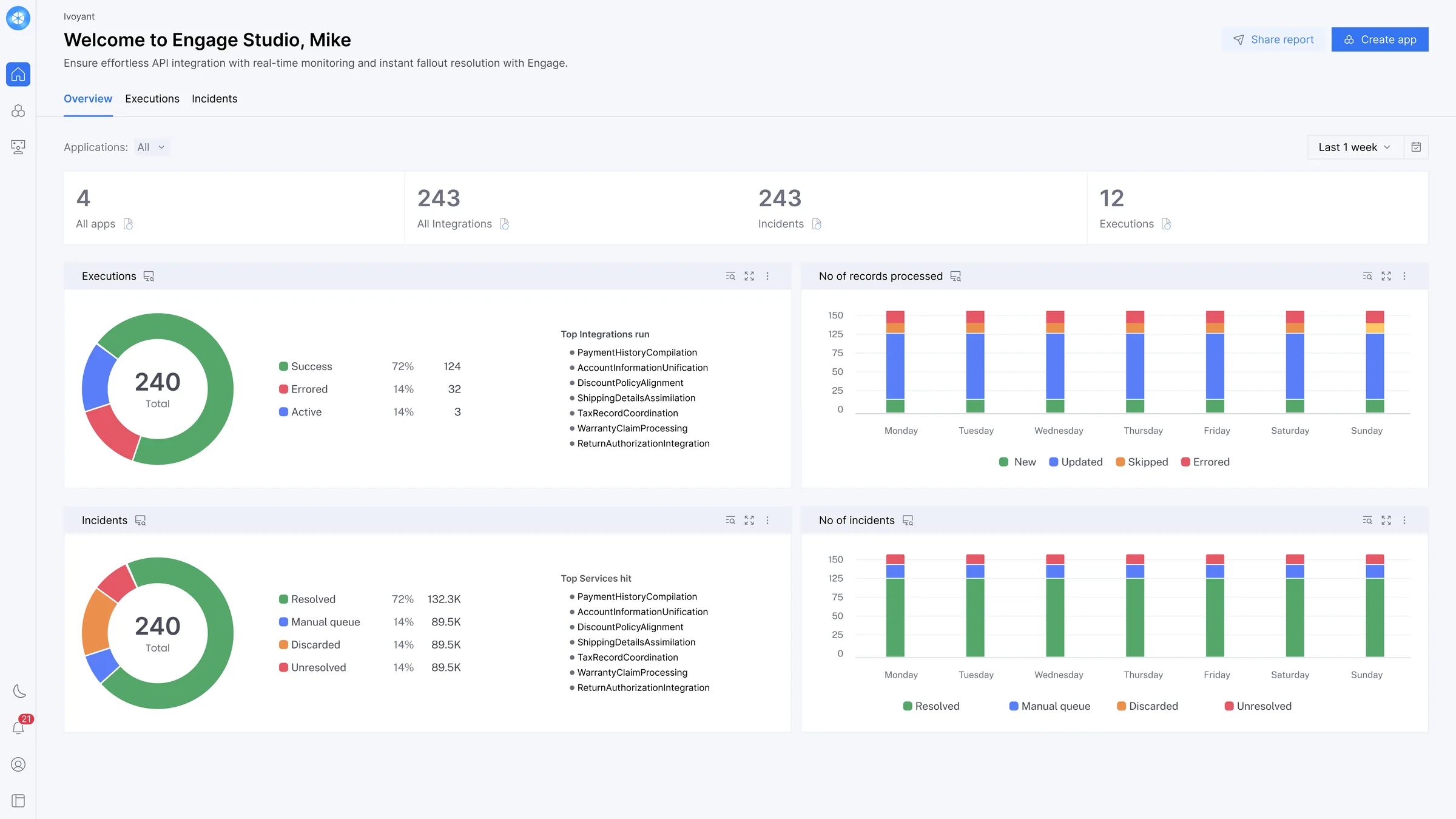Toggle the New series in records legend
The image size is (1456, 819).
click(1017, 462)
